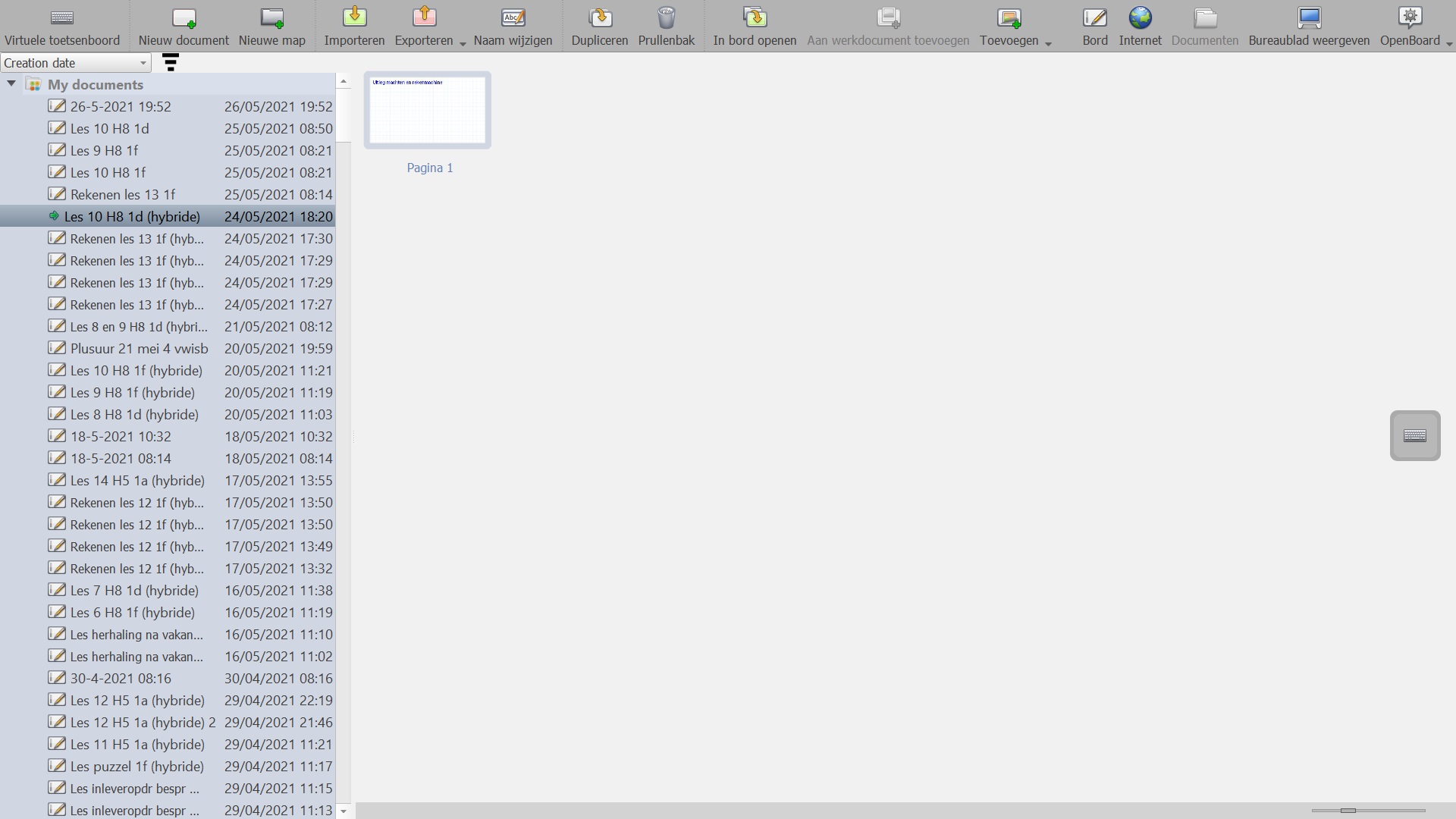
Task: Click the Importeren icon
Action: click(x=353, y=19)
